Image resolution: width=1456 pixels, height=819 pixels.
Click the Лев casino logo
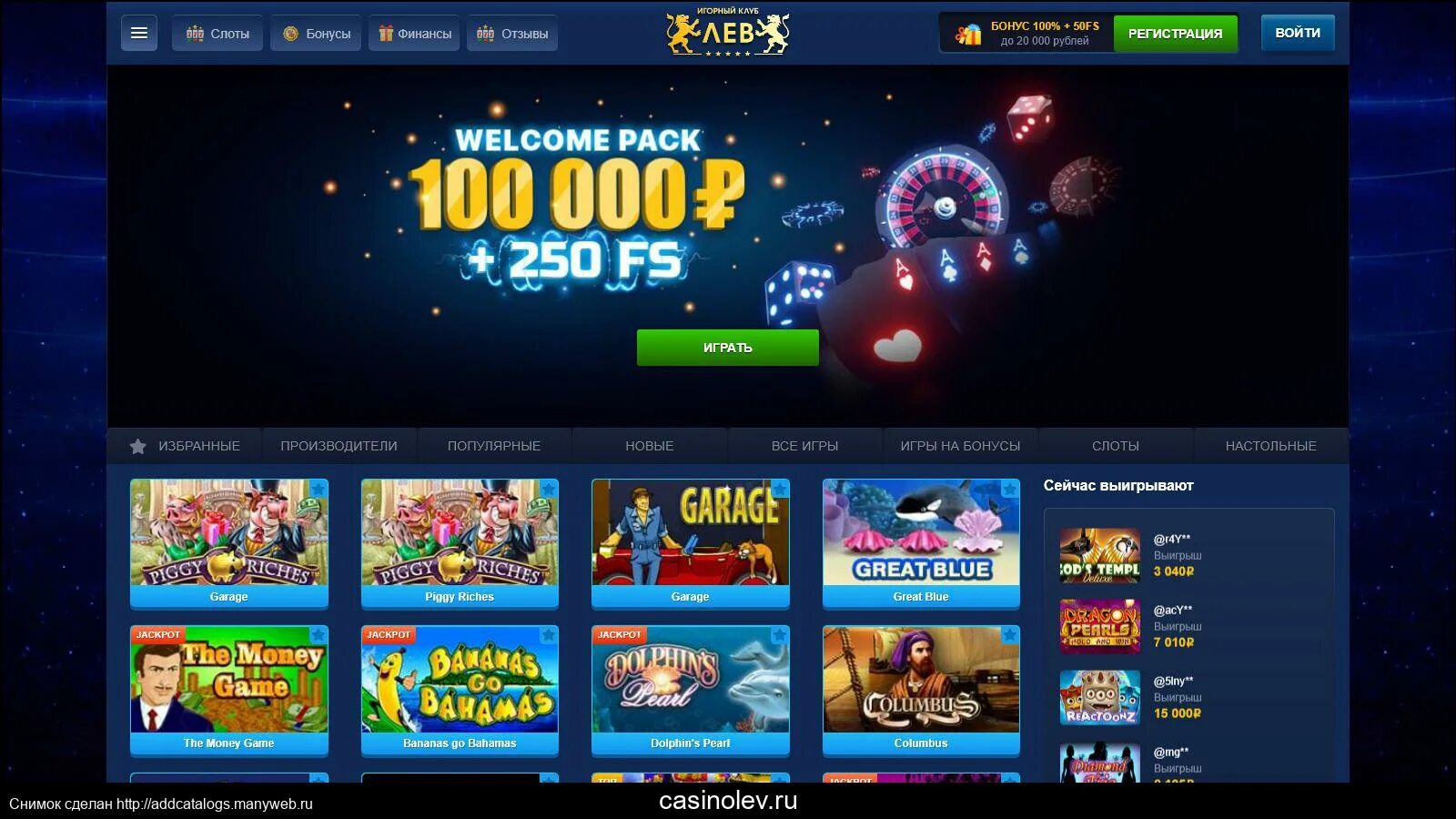point(728,33)
